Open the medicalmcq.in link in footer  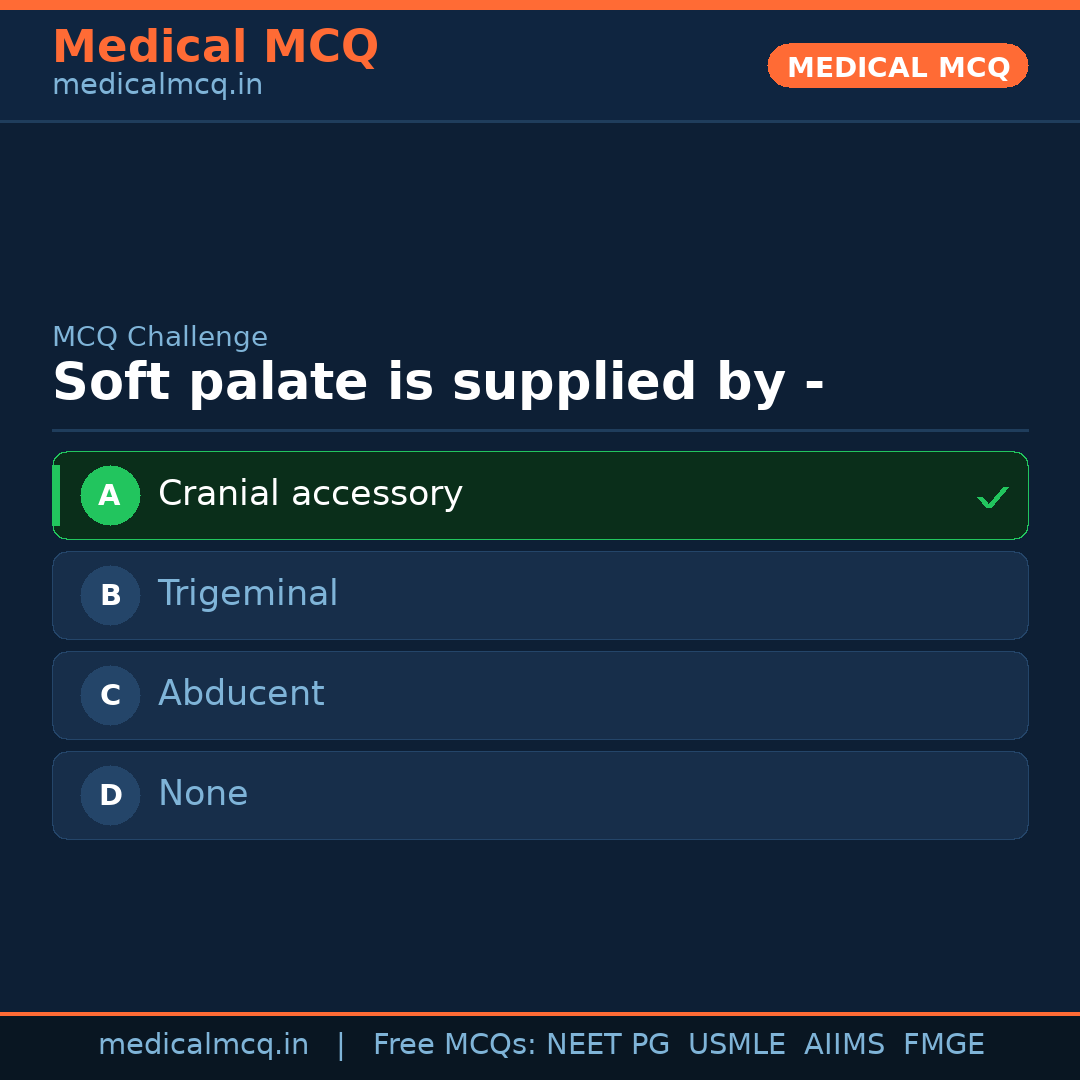[x=203, y=1045]
